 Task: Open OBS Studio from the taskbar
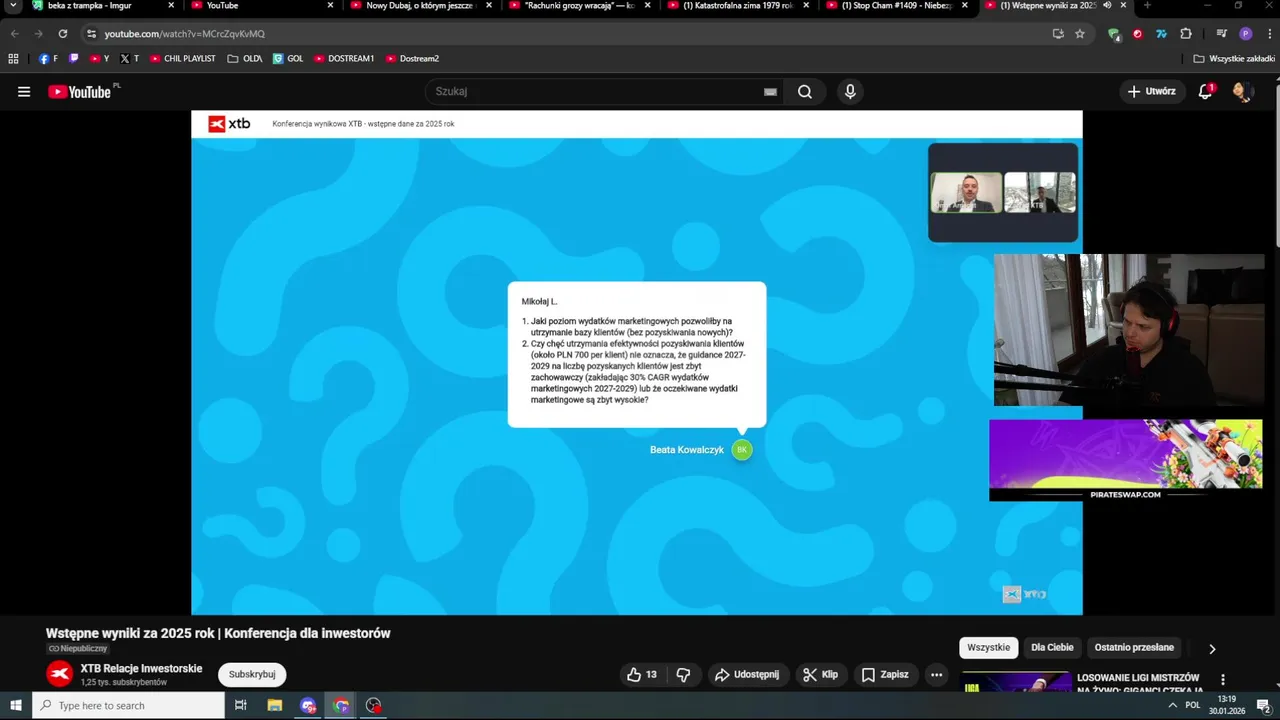[x=374, y=706]
